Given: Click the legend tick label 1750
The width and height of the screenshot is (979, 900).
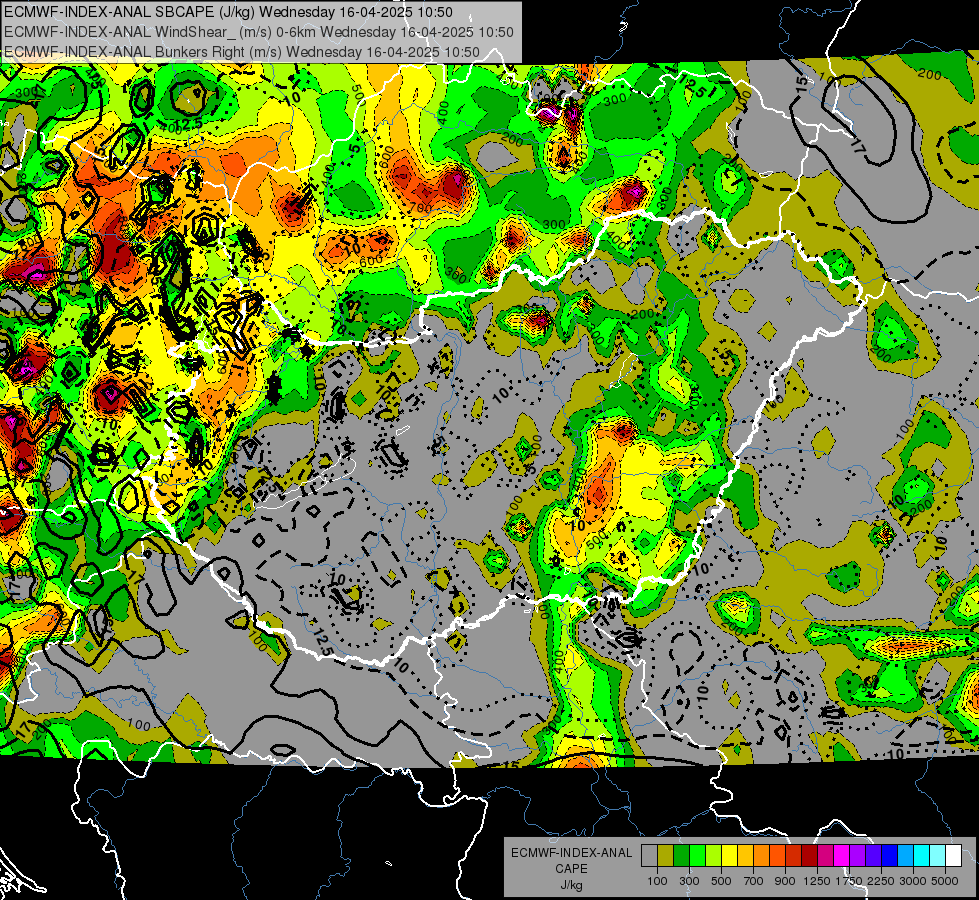Looking at the screenshot, I should point(849,881).
